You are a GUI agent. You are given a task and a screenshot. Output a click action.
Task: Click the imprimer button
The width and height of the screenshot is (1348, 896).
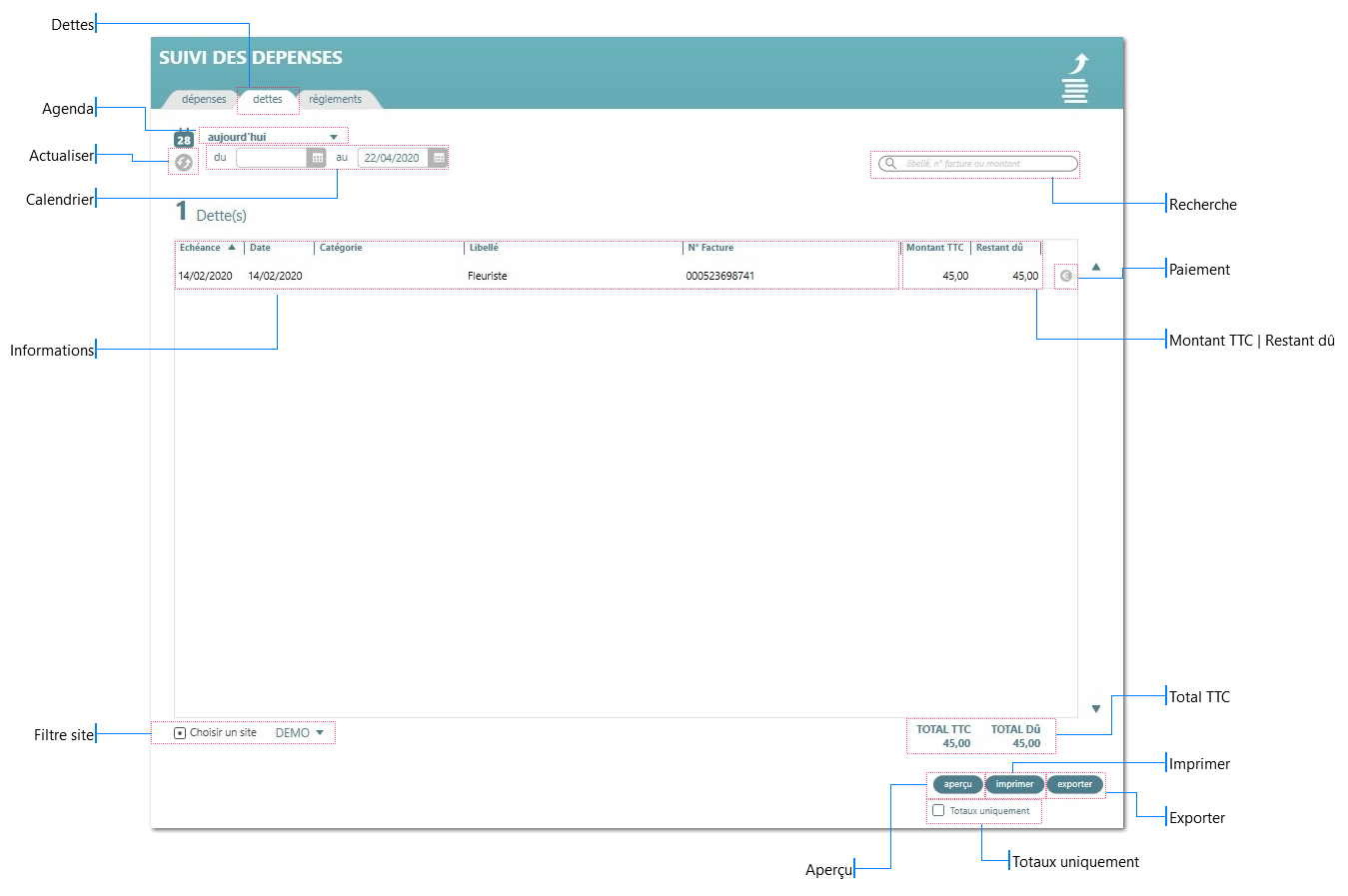tap(1014, 784)
